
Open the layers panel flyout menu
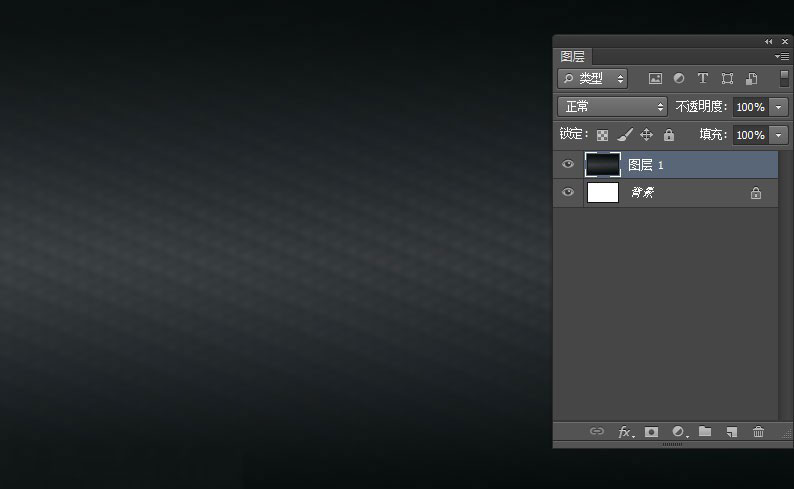coord(782,56)
